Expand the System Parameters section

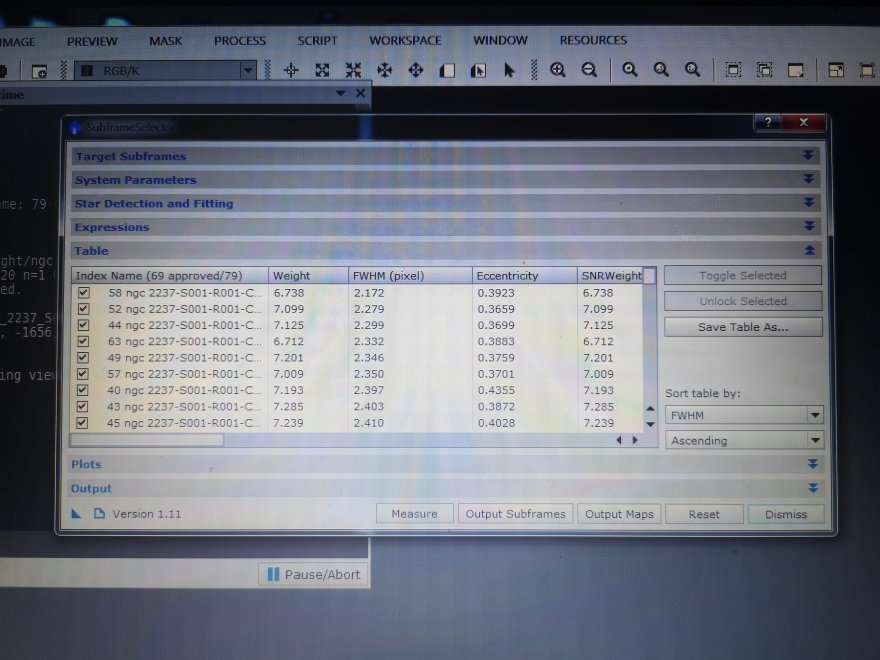809,179
